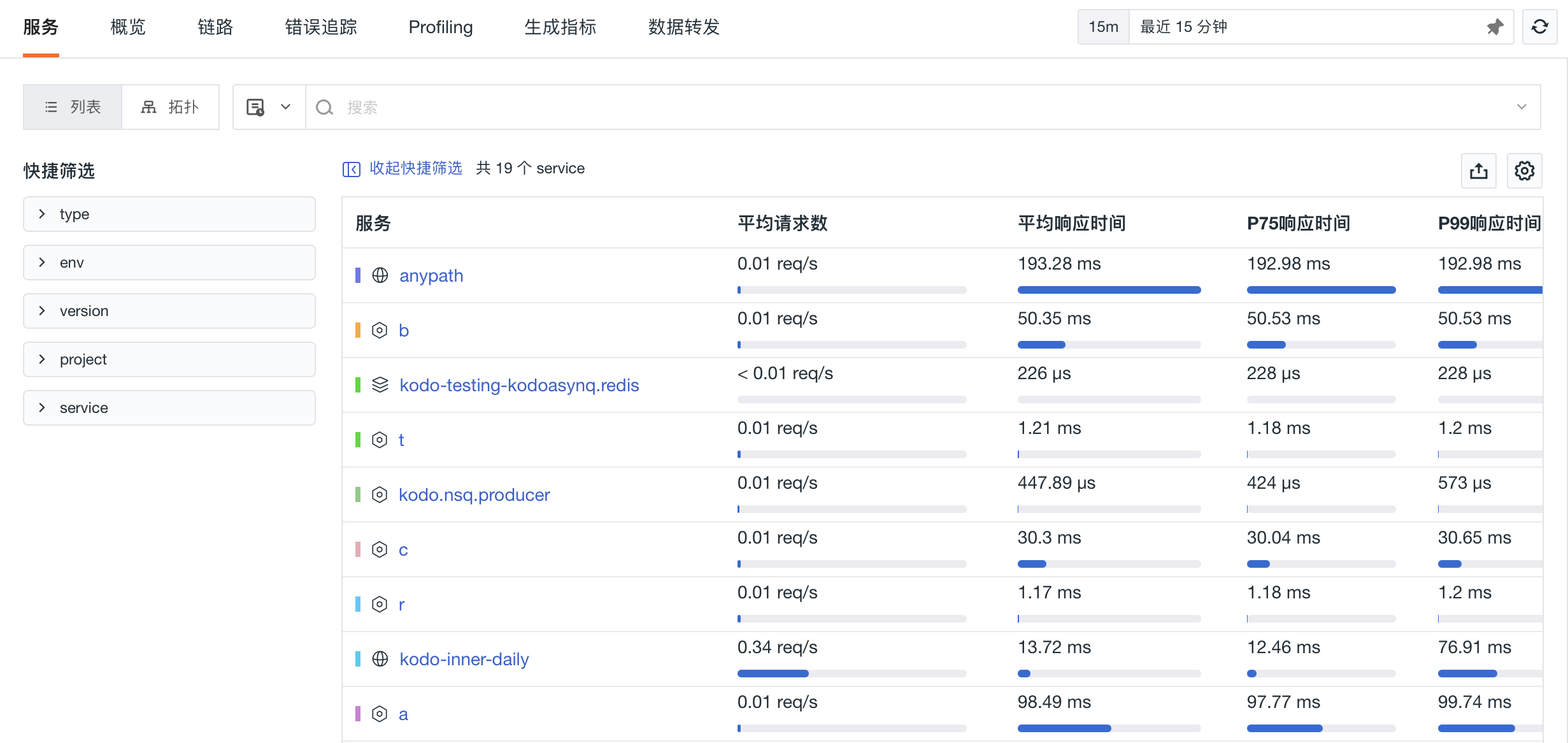The height and width of the screenshot is (743, 1568).
Task: Click the globe icon beside kodo-inner-daily
Action: point(380,659)
